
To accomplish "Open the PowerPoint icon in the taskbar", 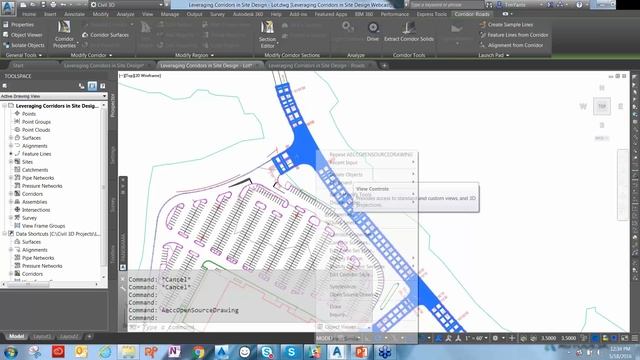I will click(x=361, y=352).
